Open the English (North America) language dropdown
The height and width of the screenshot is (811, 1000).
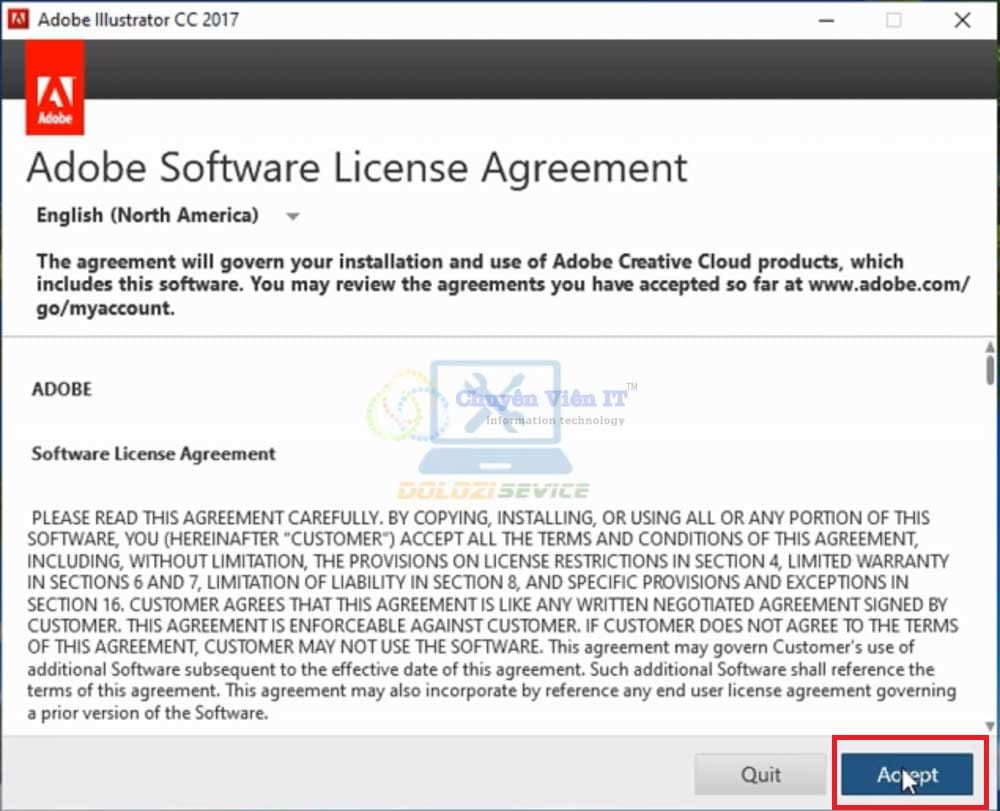148,215
